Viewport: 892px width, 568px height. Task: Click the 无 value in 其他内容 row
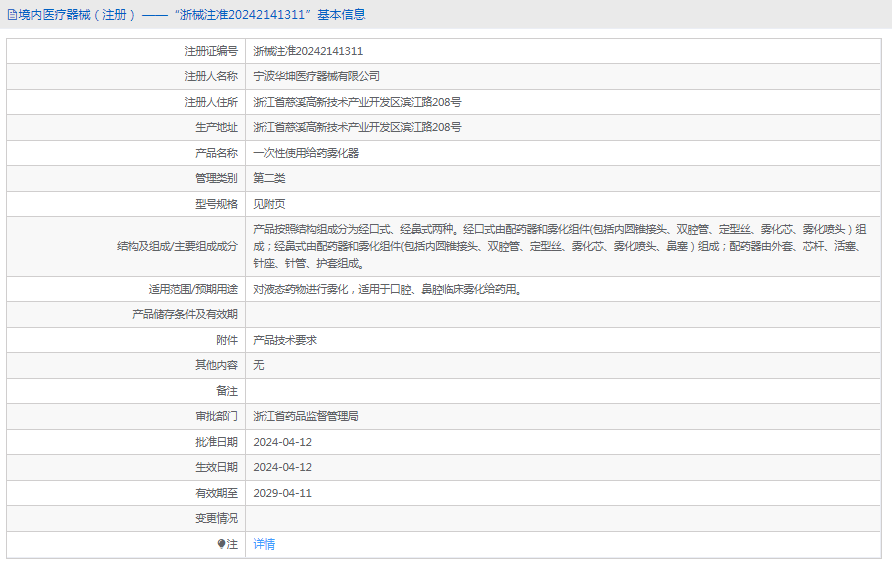click(x=259, y=365)
